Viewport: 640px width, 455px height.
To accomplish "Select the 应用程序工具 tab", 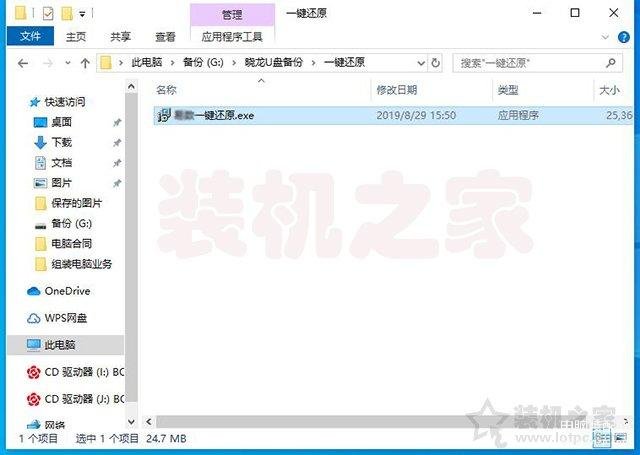I will (x=232, y=37).
